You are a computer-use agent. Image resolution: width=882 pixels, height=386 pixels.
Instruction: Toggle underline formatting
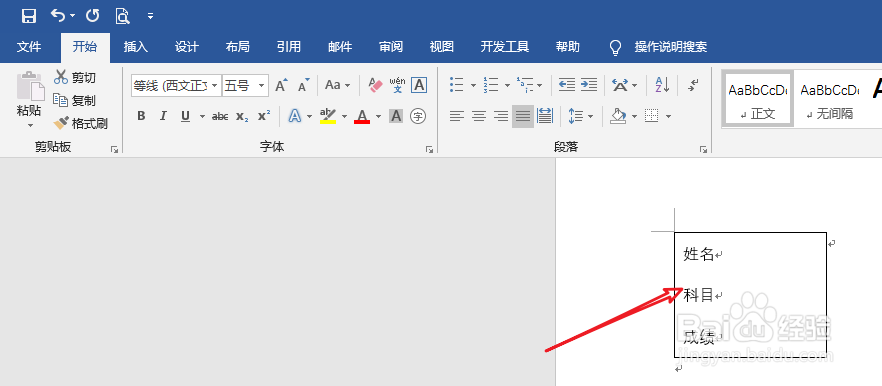[x=185, y=116]
